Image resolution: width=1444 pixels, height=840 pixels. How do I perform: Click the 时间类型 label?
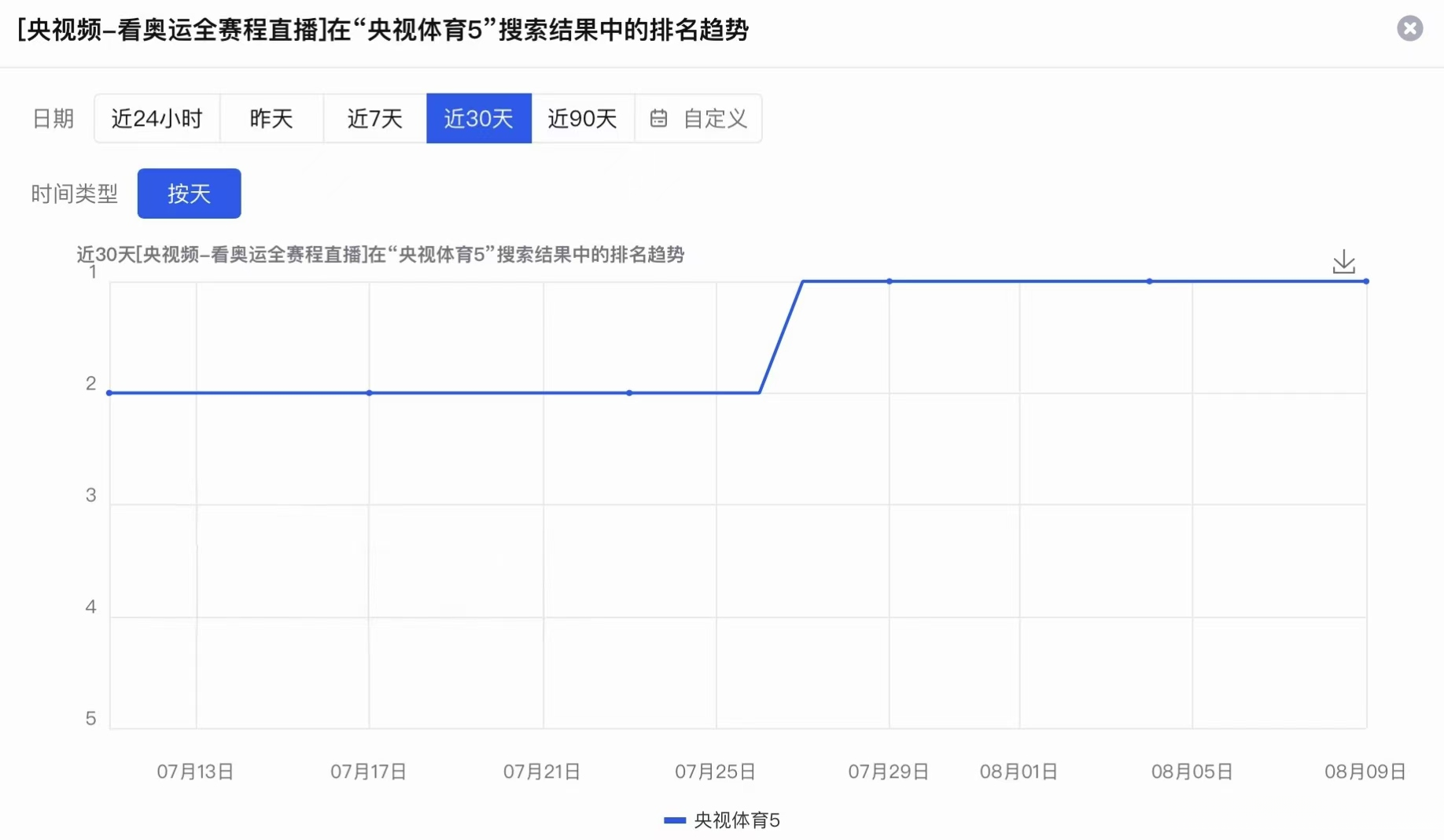click(75, 193)
